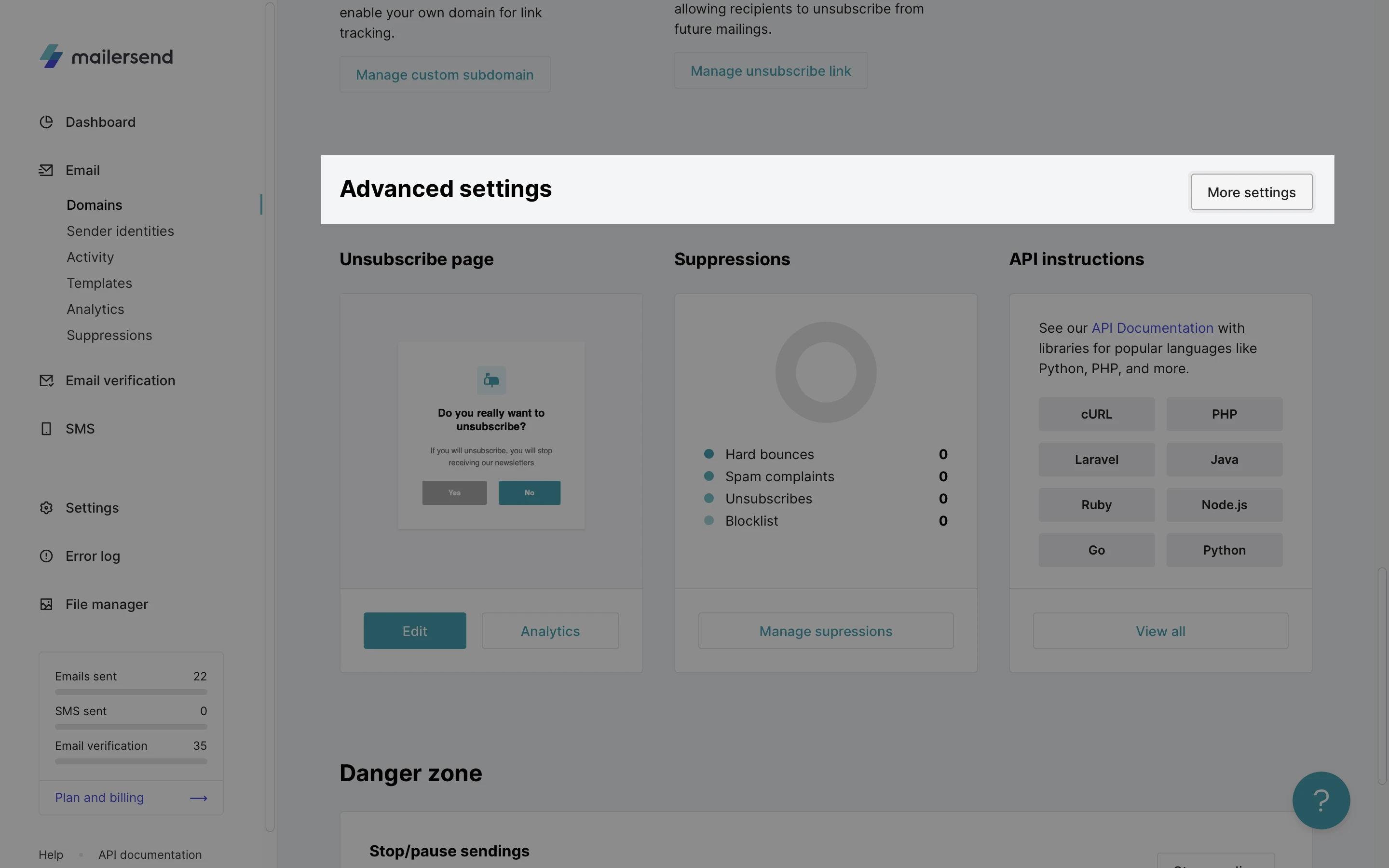The image size is (1389, 868).
Task: Click the Email verification checkmark icon
Action: tap(46, 380)
